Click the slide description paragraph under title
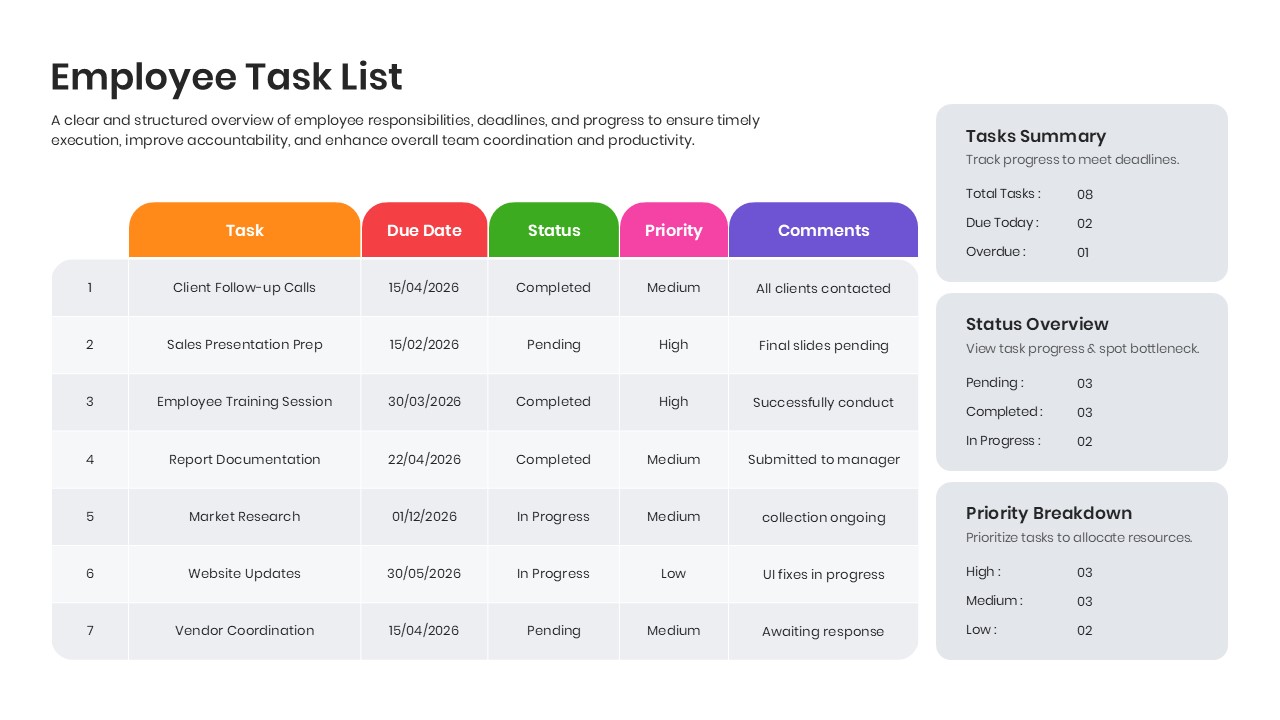Screen dimensions: 1280x720 [x=405, y=130]
